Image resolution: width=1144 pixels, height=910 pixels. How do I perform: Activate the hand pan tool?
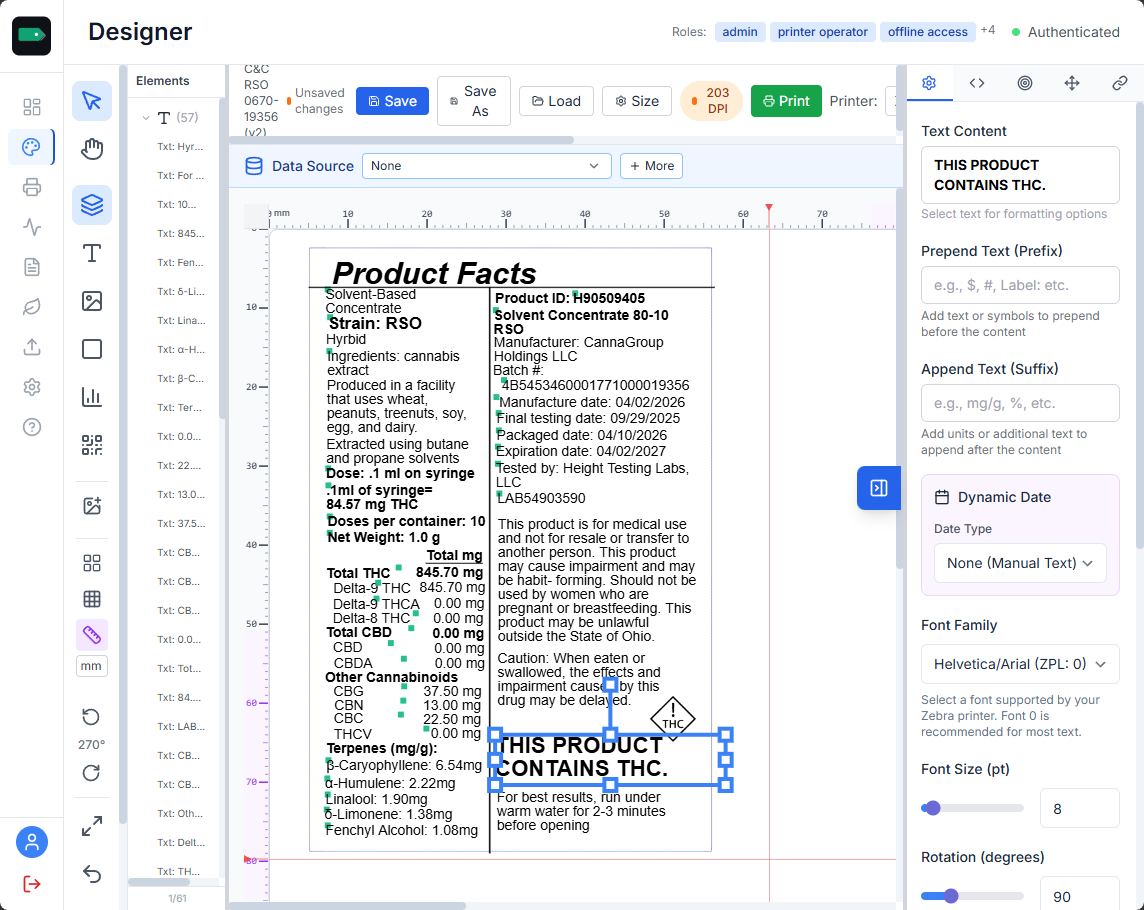pos(92,150)
